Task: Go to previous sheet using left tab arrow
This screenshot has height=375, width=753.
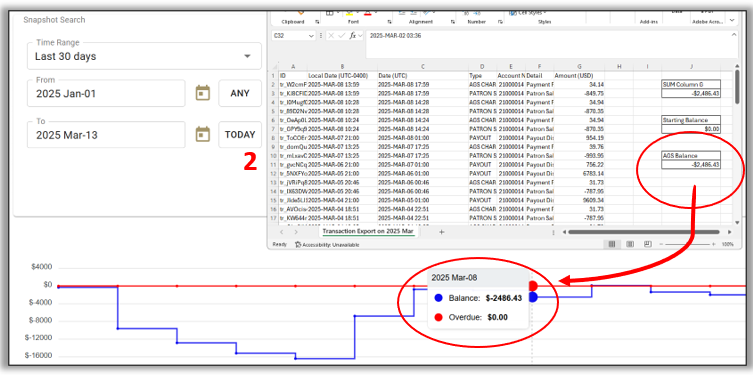Action: pos(282,232)
